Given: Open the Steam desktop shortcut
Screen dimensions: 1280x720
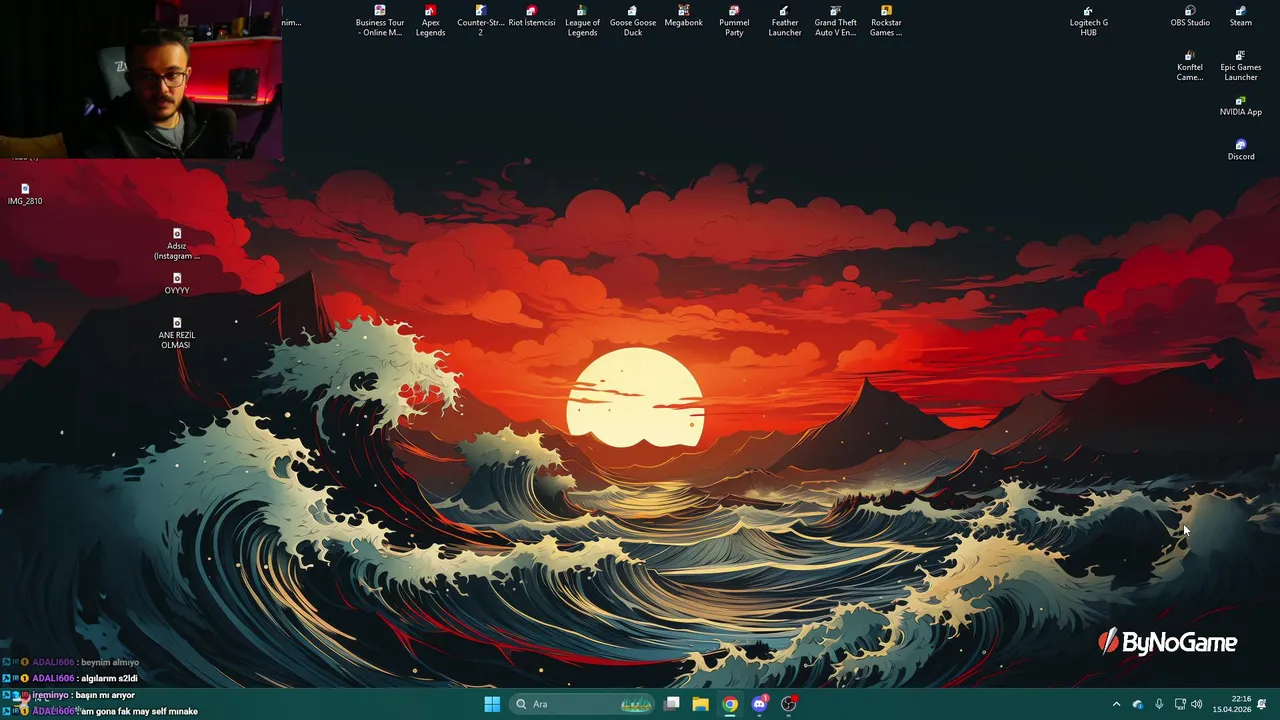Looking at the screenshot, I should click(1241, 17).
